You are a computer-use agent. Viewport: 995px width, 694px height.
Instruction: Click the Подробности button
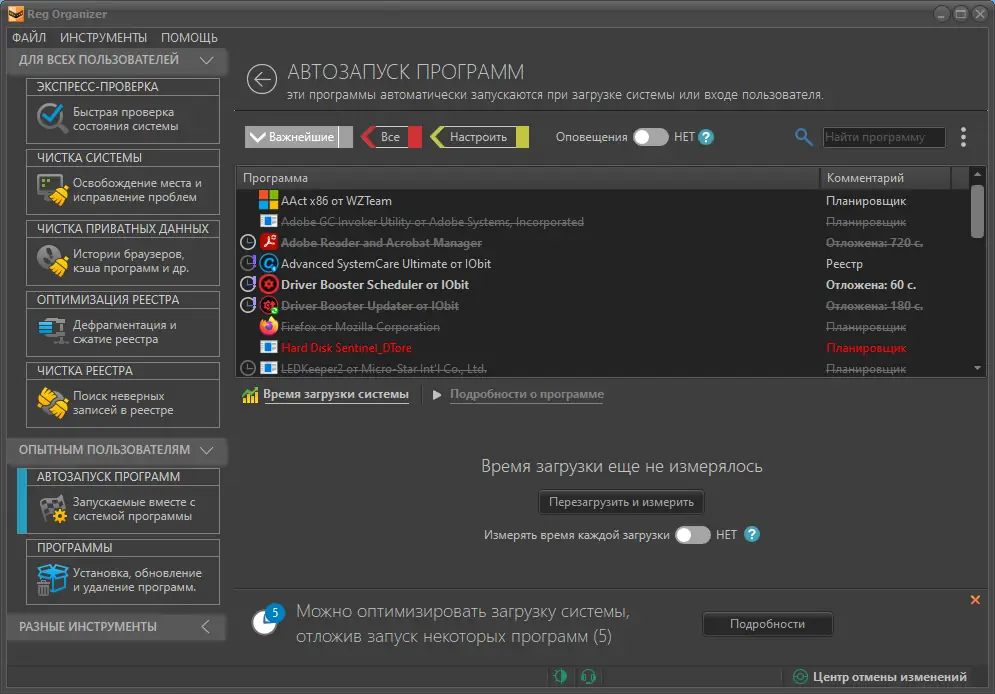pyautogui.click(x=767, y=624)
